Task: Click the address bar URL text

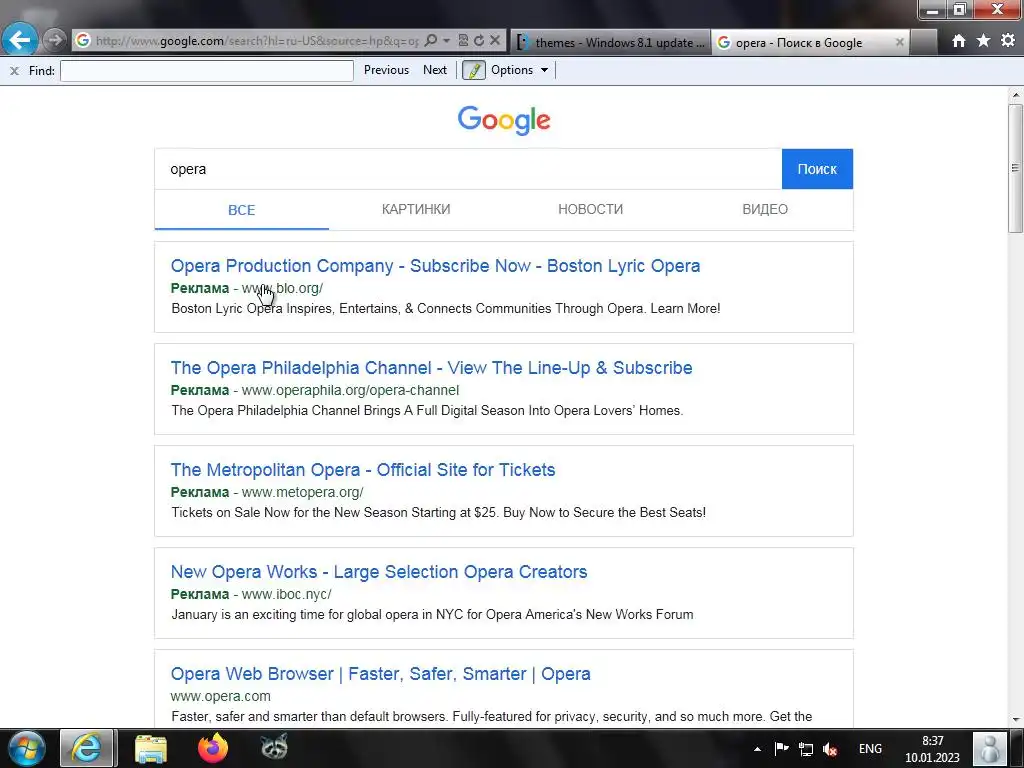Action: pos(257,40)
